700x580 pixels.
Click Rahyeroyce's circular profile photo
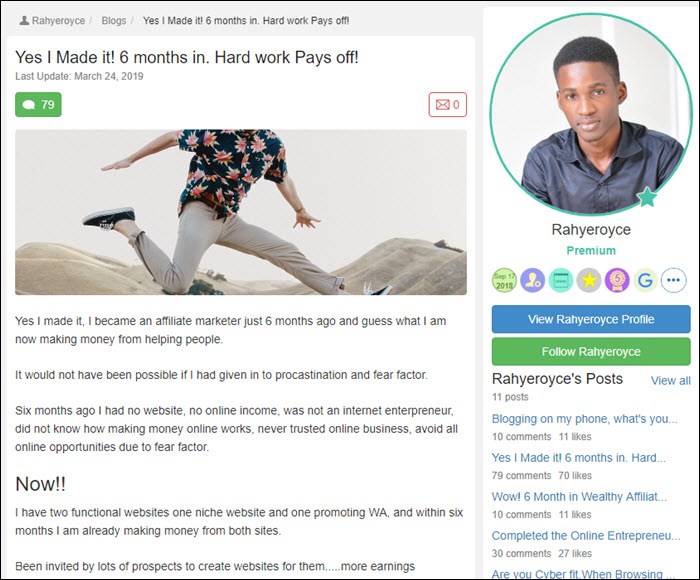click(x=591, y=114)
